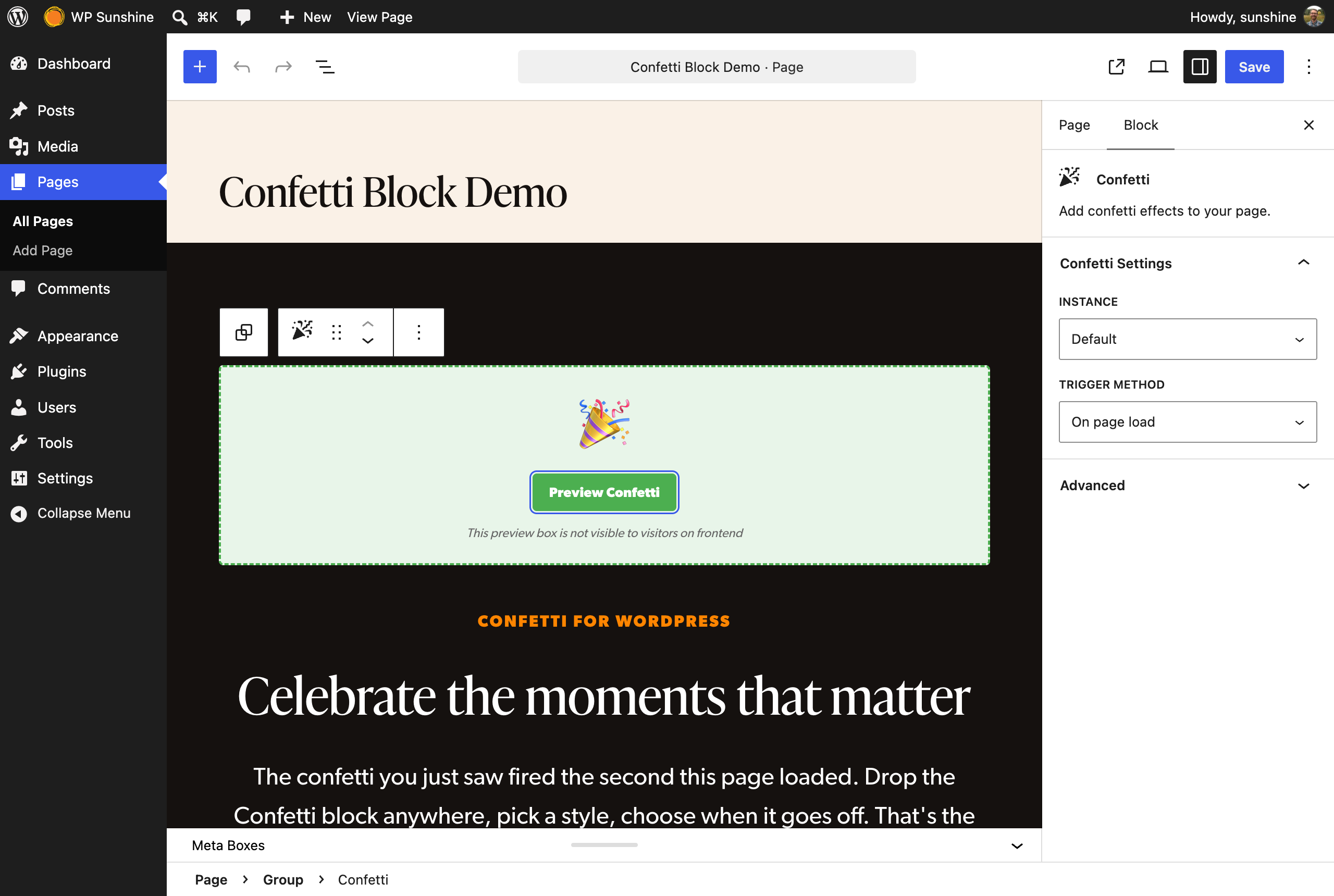This screenshot has width=1334, height=896.
Task: Close the settings sidebar
Action: pyautogui.click(x=1309, y=125)
